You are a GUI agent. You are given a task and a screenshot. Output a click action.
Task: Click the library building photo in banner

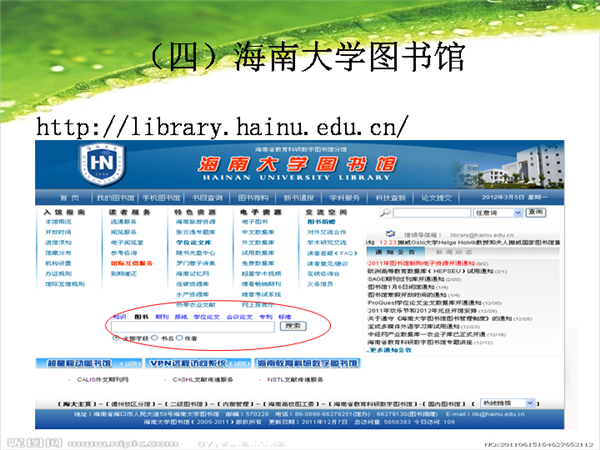pos(513,166)
